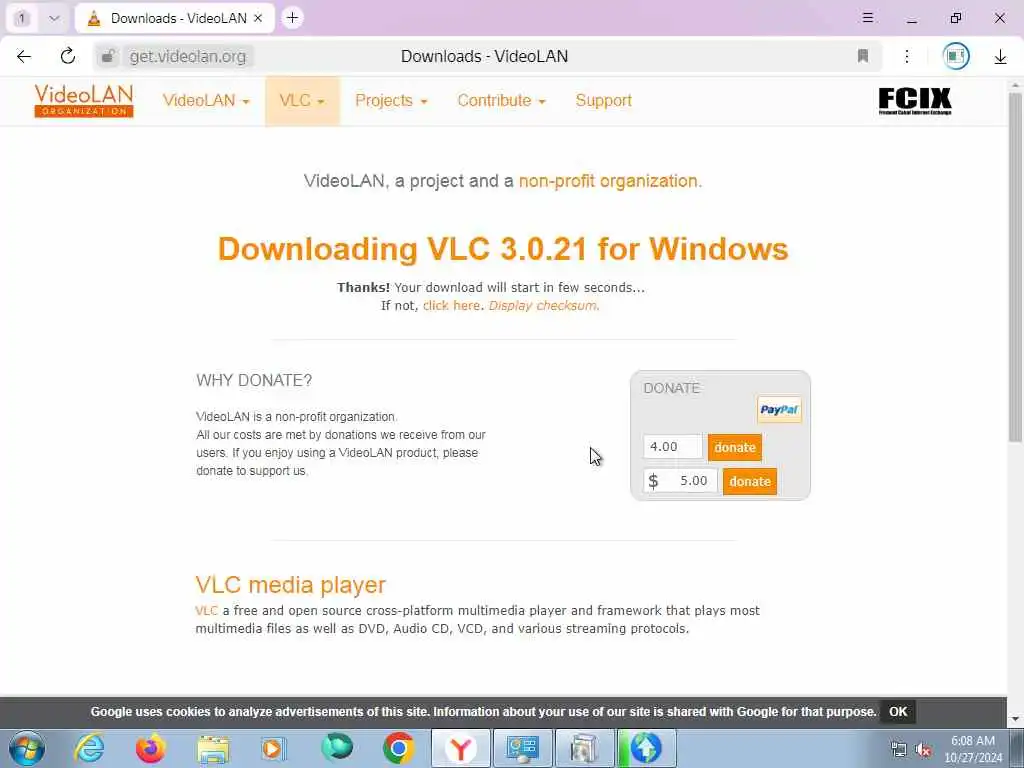Open the control panel window taskbar button
1024x768 pixels.
[x=522, y=748]
